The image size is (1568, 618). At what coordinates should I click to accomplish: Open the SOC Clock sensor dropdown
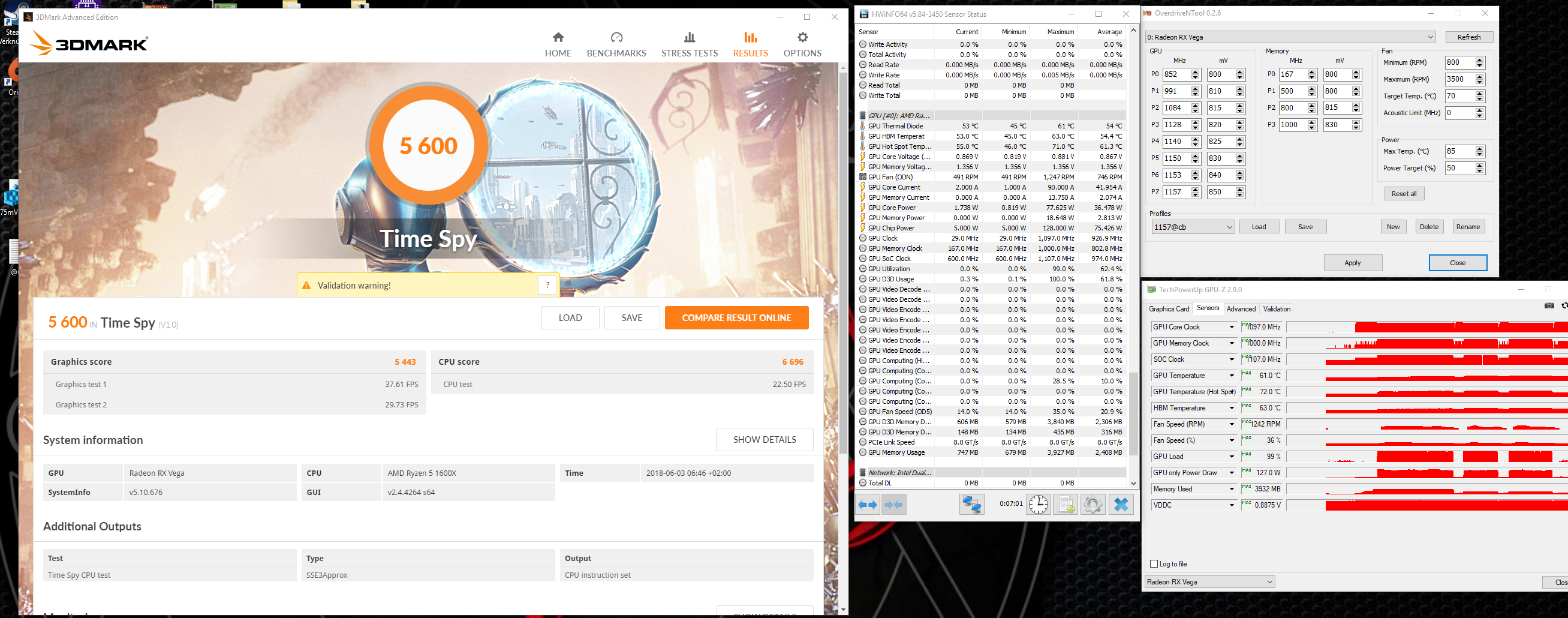point(1232,359)
